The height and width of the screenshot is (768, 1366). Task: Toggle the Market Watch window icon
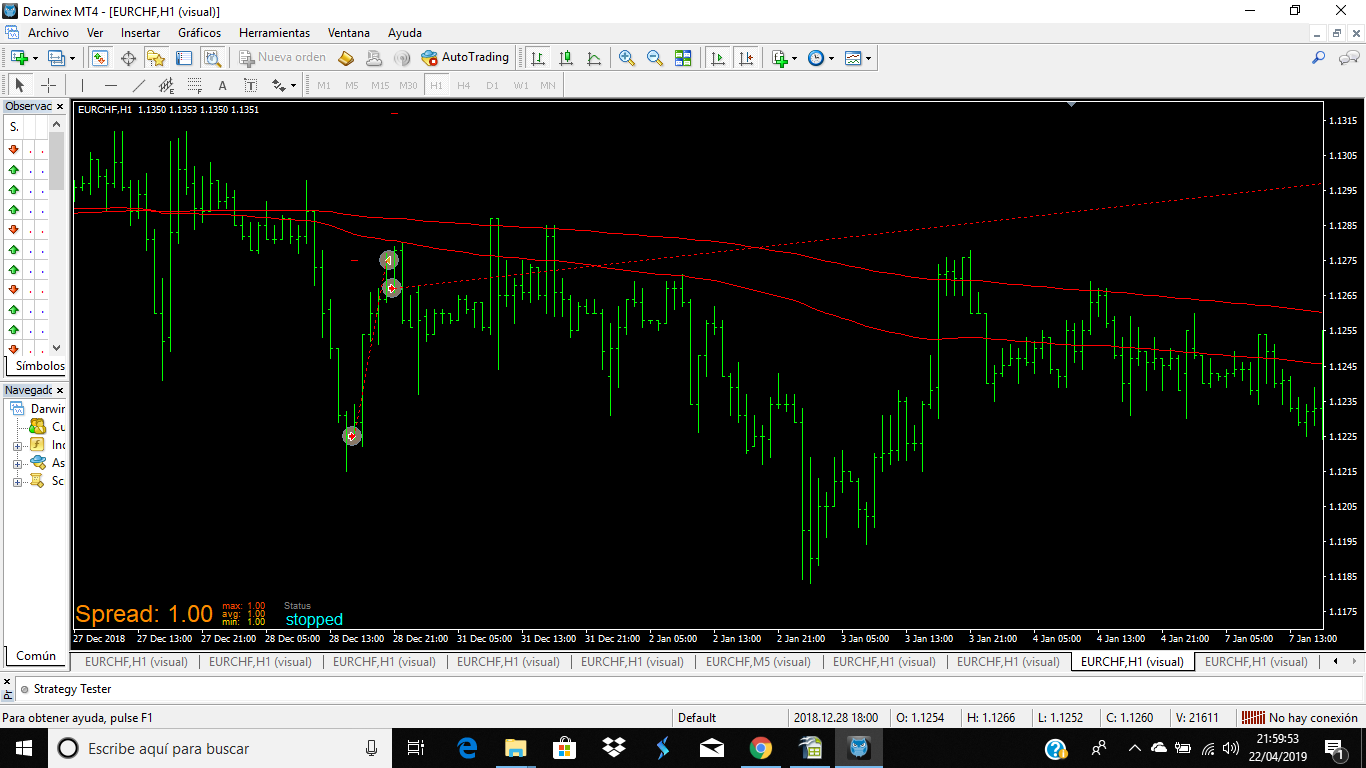click(x=100, y=58)
